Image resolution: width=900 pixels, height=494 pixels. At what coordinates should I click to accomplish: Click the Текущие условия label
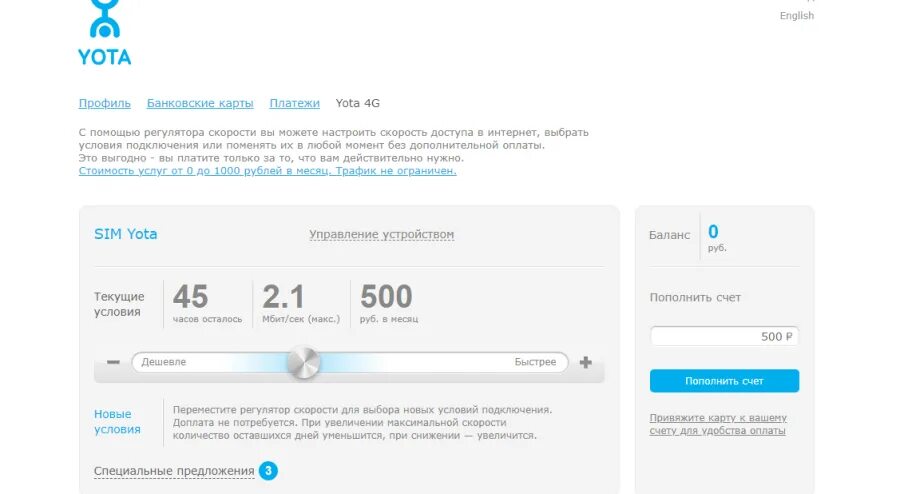tap(119, 304)
